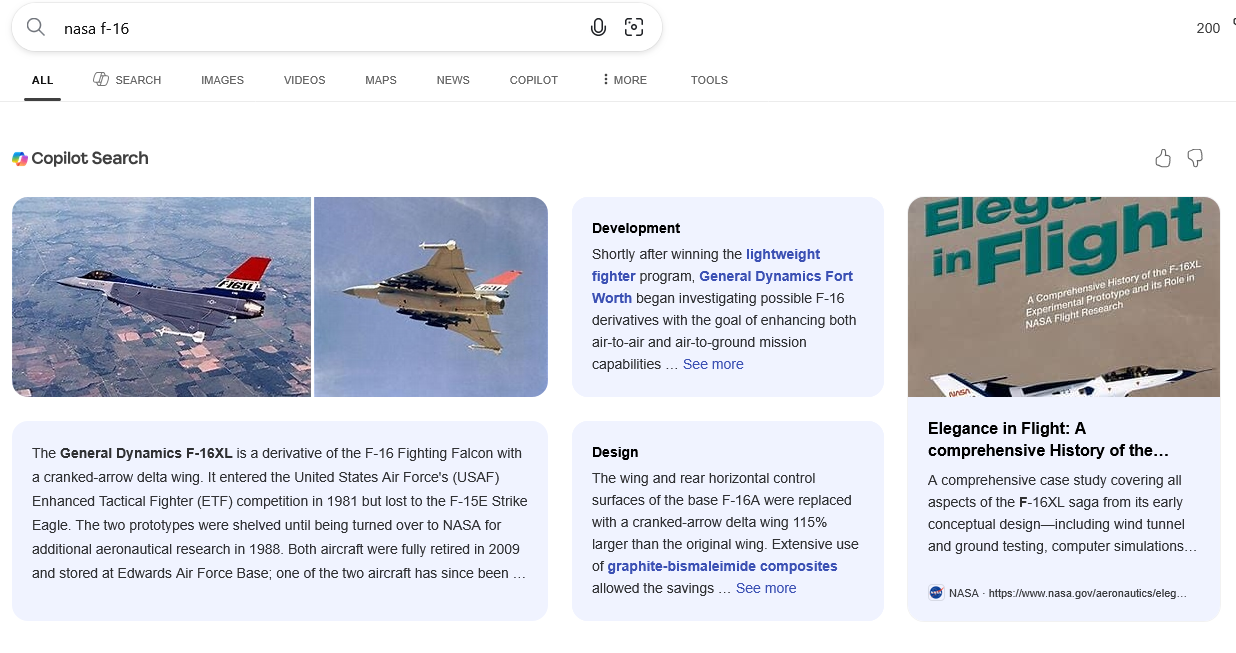Image resolution: width=1236 pixels, height=653 pixels.
Task: Open the More menu with three dots
Action: click(x=624, y=80)
